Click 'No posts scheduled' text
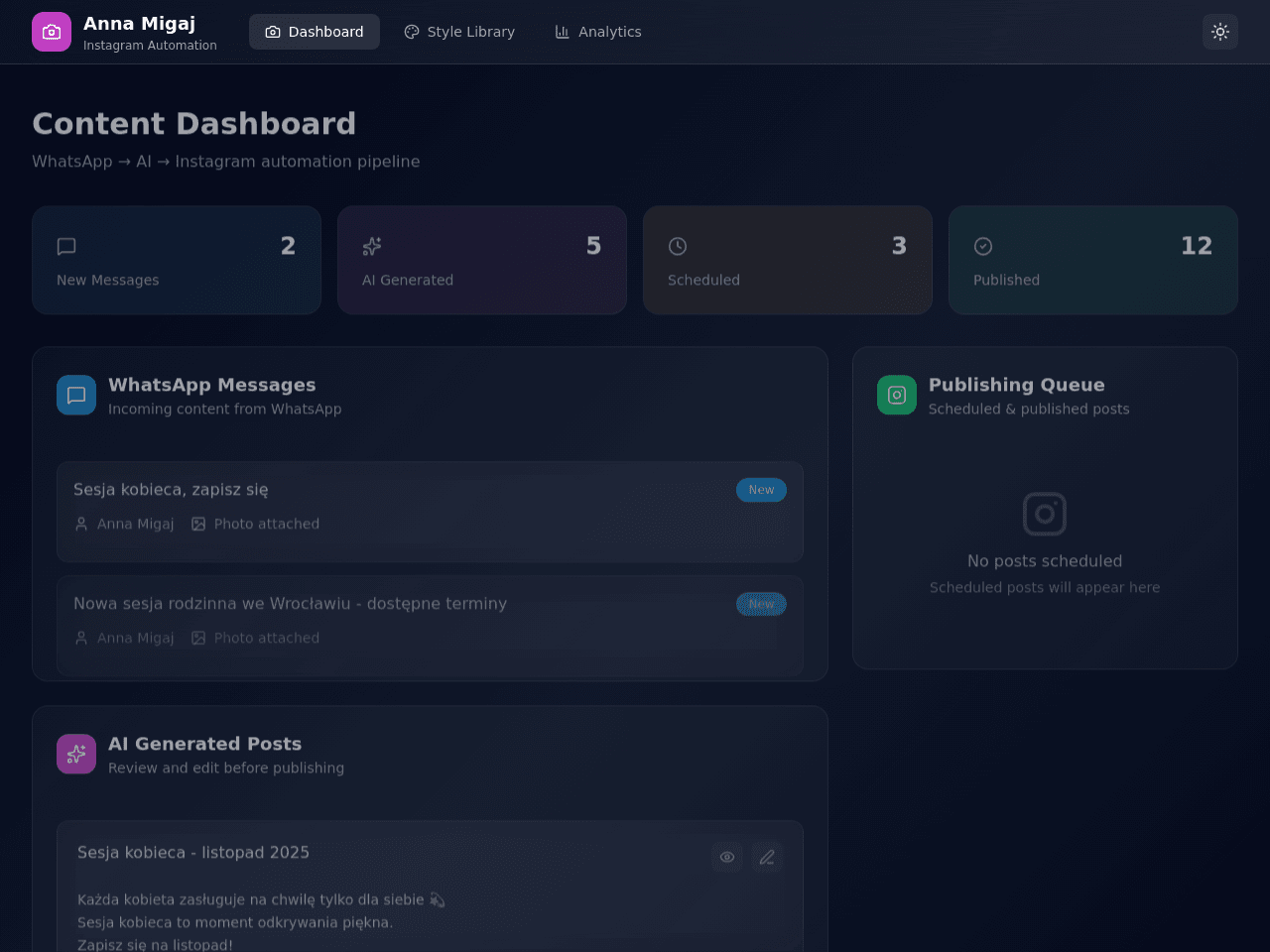 (1045, 561)
